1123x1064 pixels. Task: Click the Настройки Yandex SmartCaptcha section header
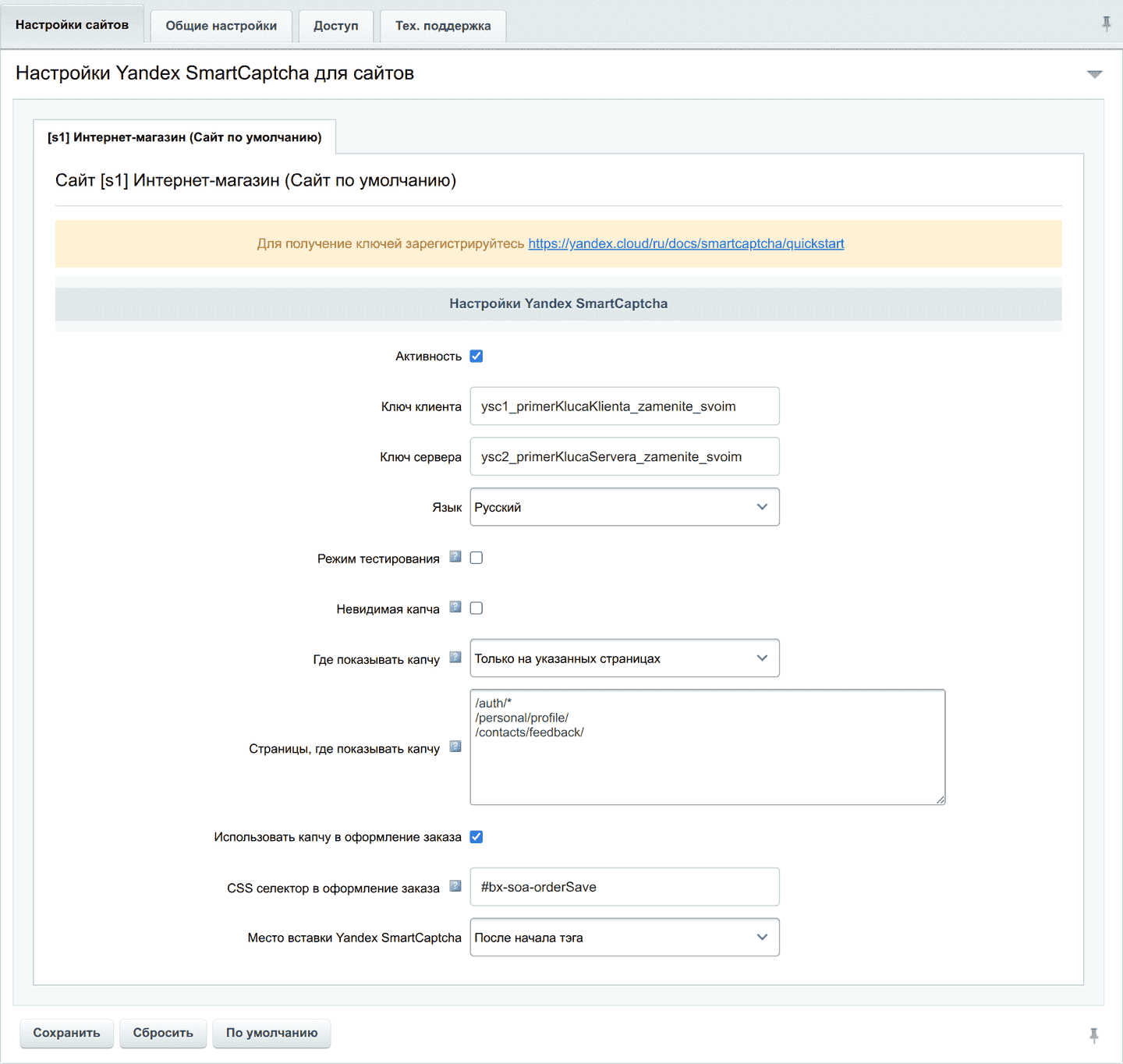[x=558, y=304]
